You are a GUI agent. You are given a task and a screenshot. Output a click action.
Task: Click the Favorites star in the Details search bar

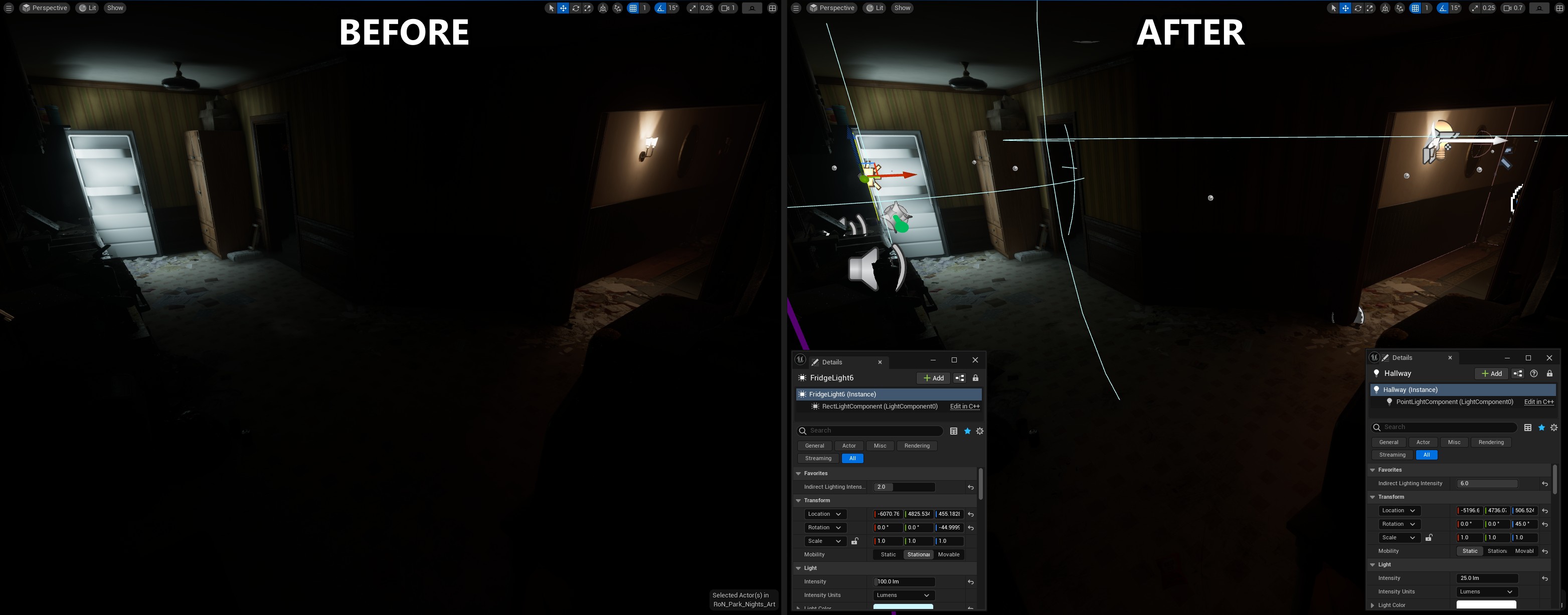click(967, 431)
